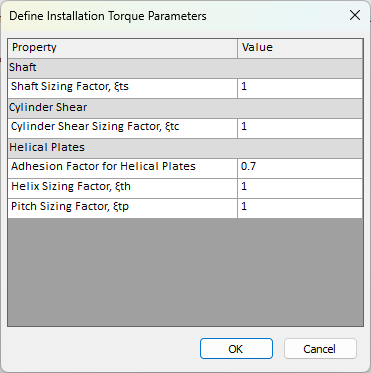This screenshot has width=371, height=373.
Task: Click the 'Shaft Sizing Factor, ξts' label
Action: 70,87
